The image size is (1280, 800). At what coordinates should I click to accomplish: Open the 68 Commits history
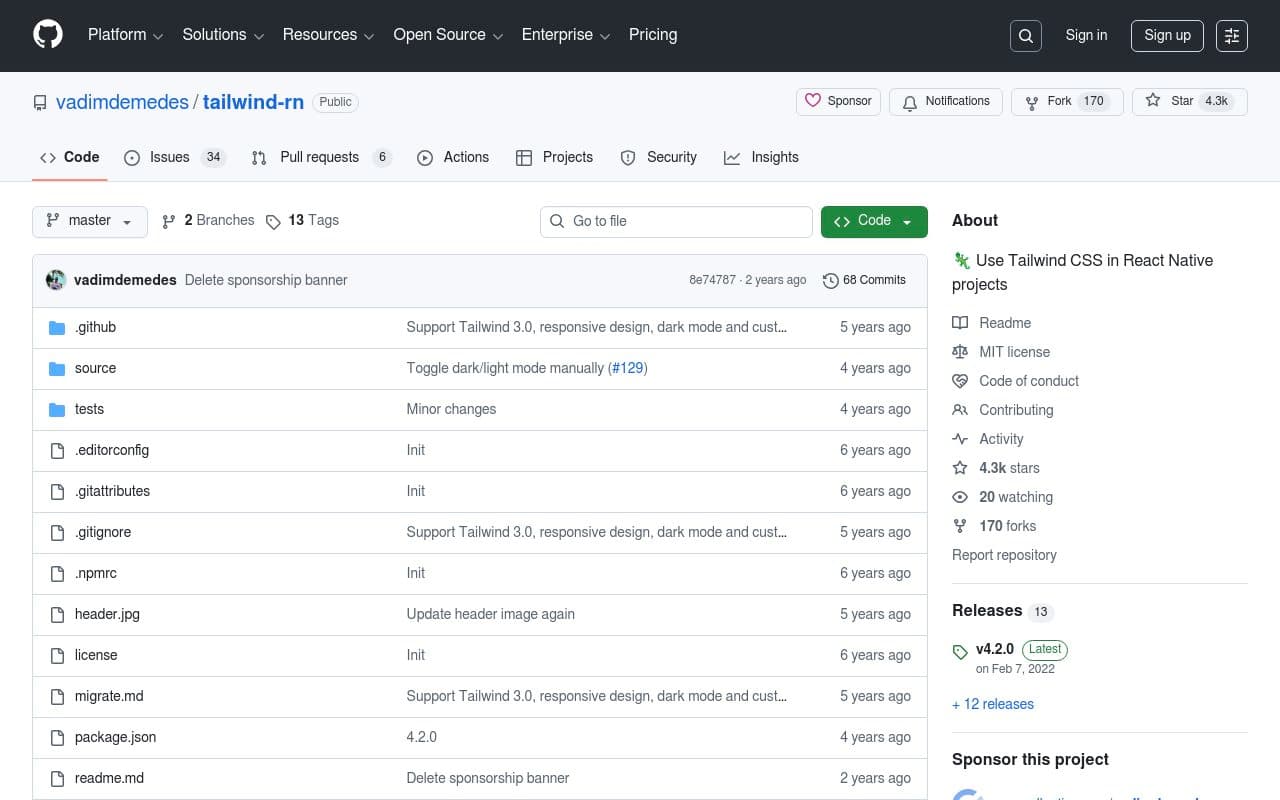pyautogui.click(x=864, y=280)
